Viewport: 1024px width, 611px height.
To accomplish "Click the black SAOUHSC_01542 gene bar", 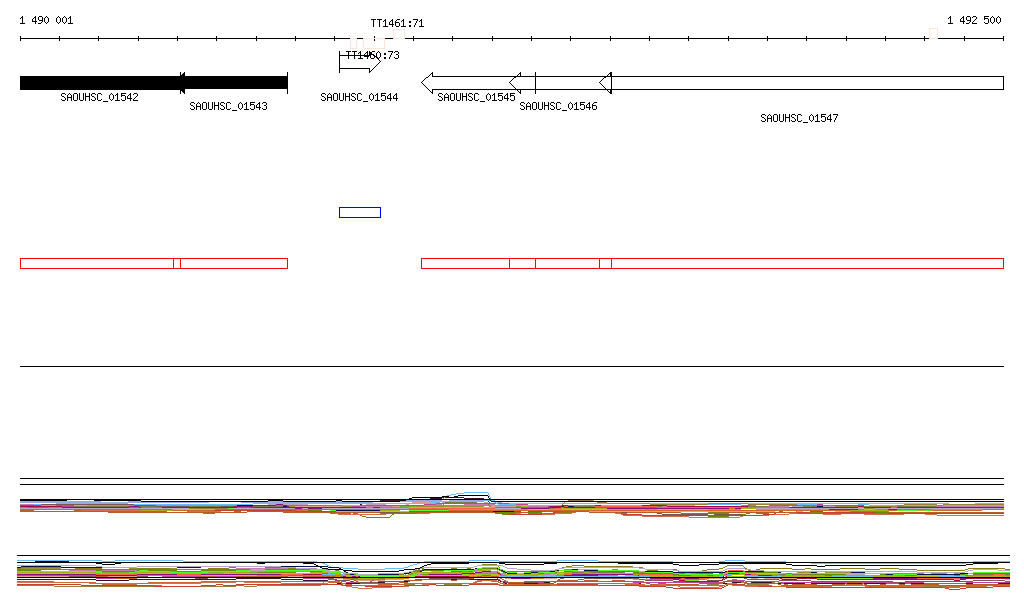I will tap(98, 83).
